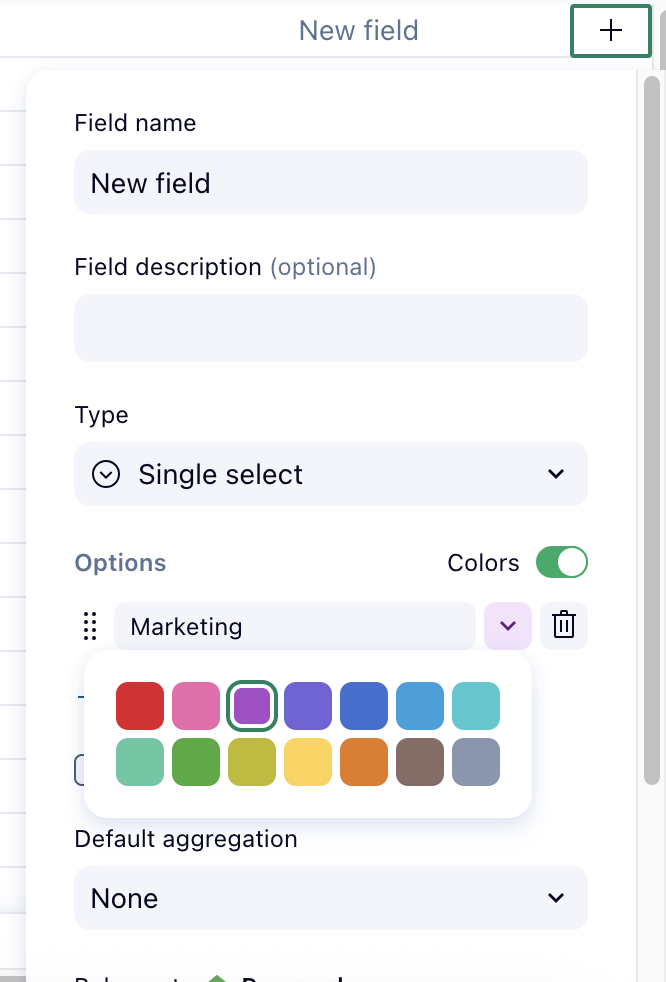This screenshot has height=982, width=666.
Task: Choose the teal cyan color swatch
Action: (x=476, y=706)
